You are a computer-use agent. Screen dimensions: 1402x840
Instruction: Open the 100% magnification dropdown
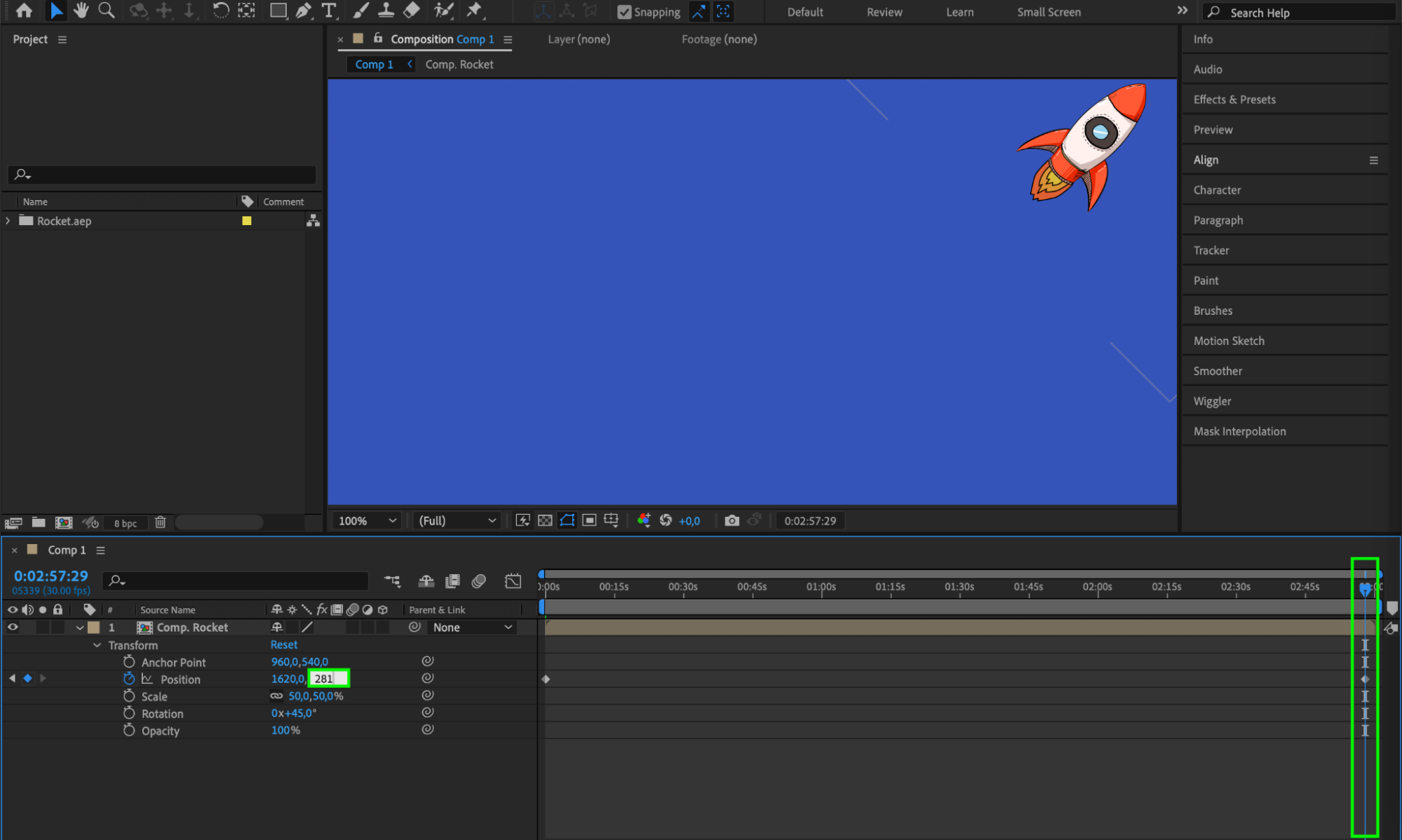(x=368, y=520)
